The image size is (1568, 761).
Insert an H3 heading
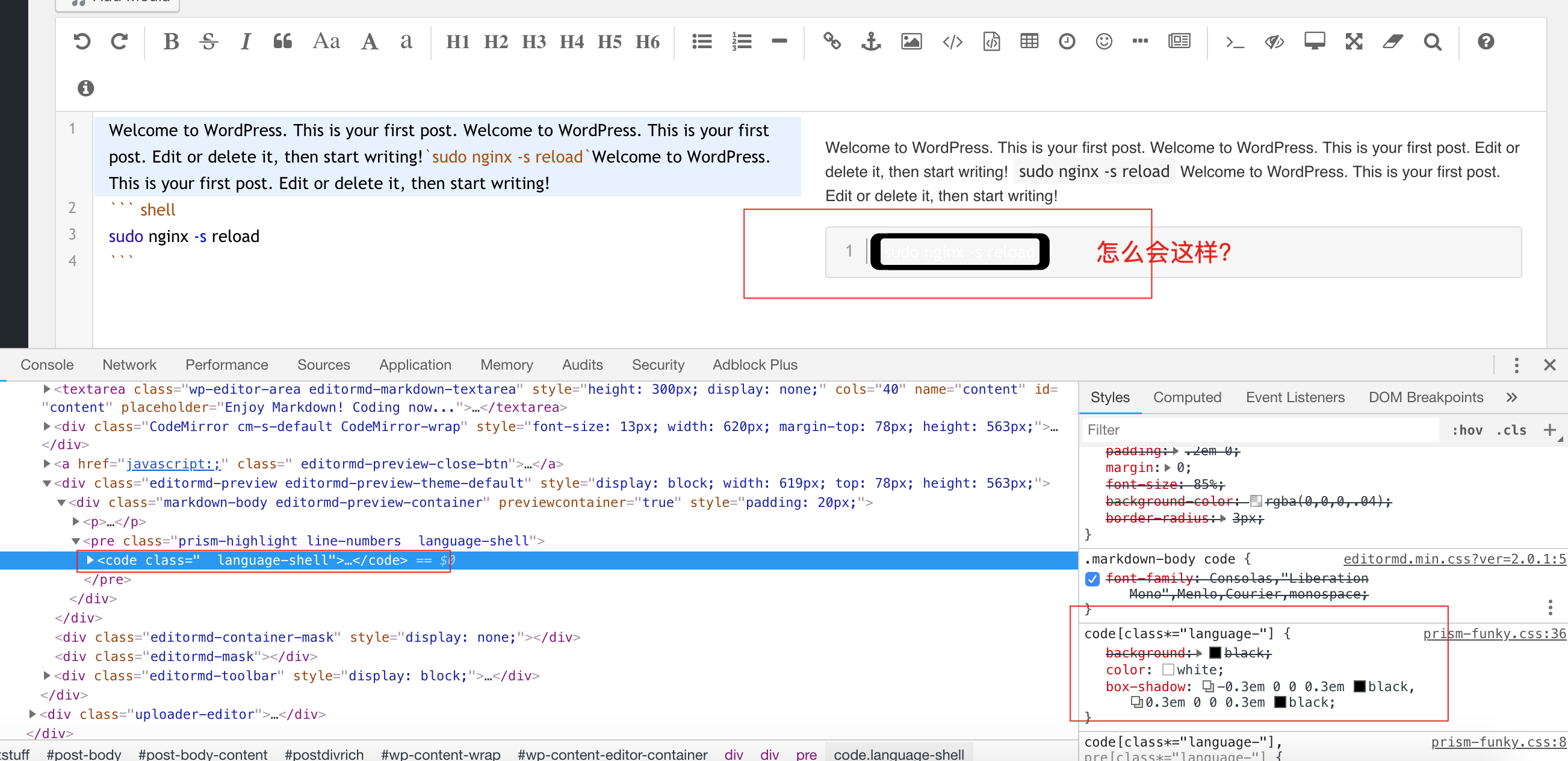(534, 42)
